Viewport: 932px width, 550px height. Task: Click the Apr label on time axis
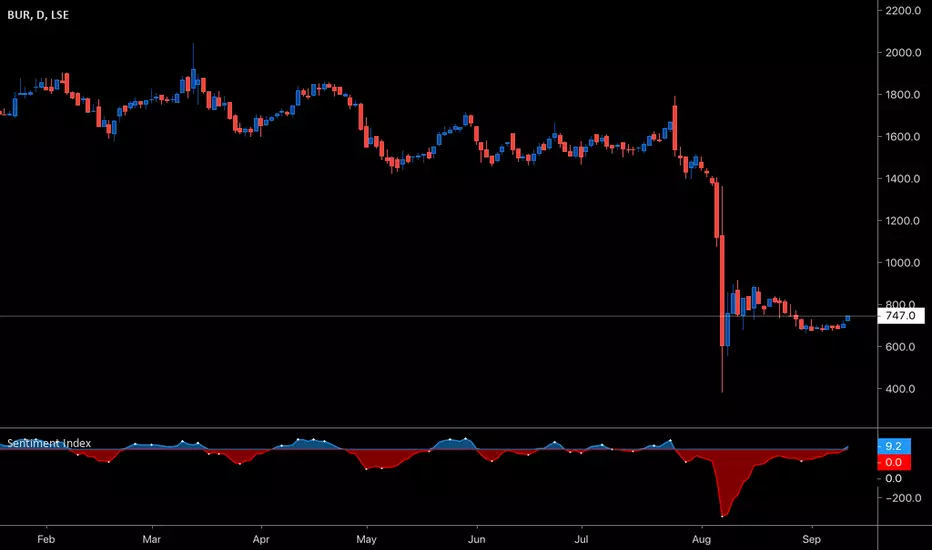(x=261, y=539)
